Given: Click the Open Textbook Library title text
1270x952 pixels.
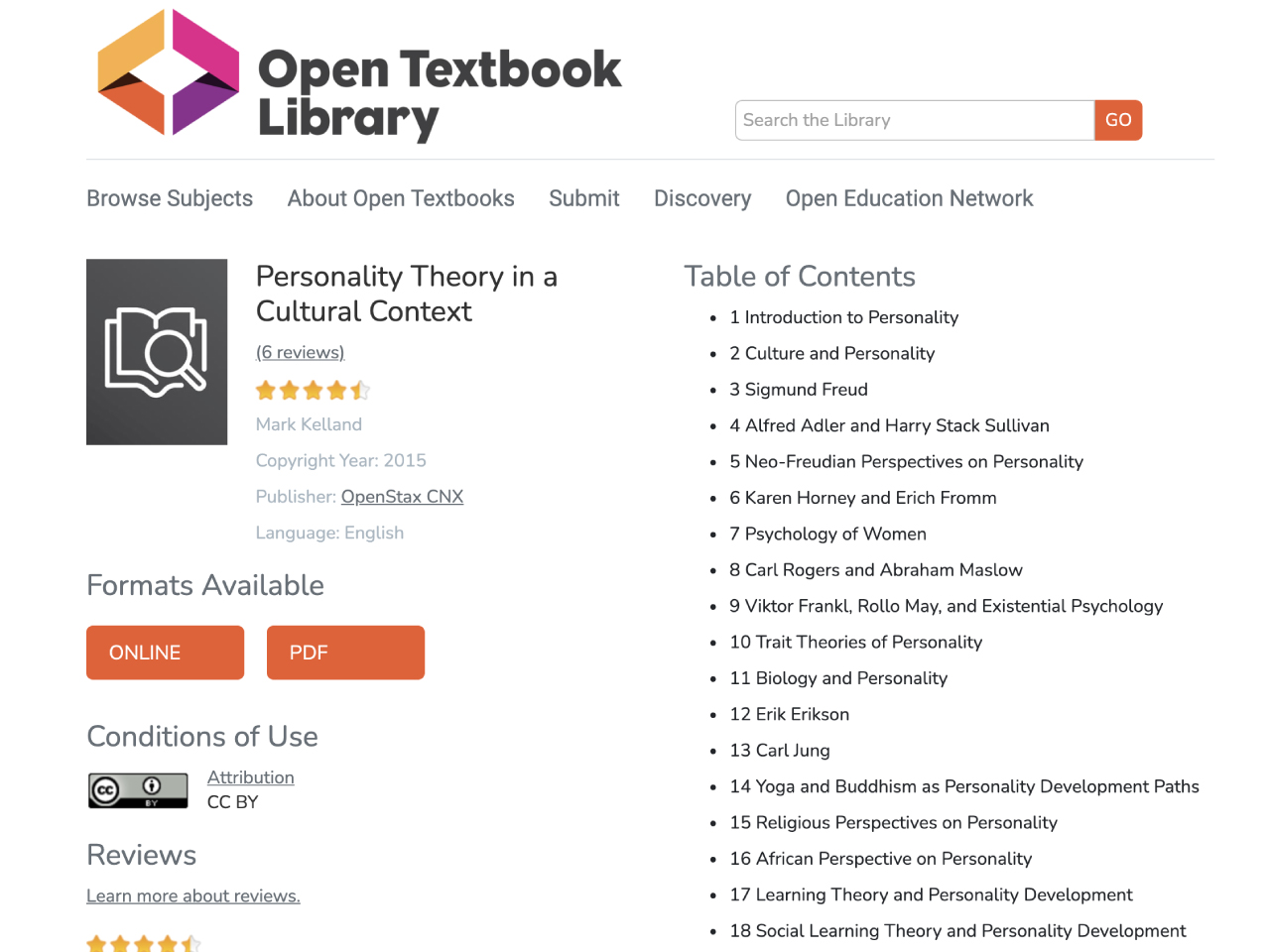Looking at the screenshot, I should [440, 94].
